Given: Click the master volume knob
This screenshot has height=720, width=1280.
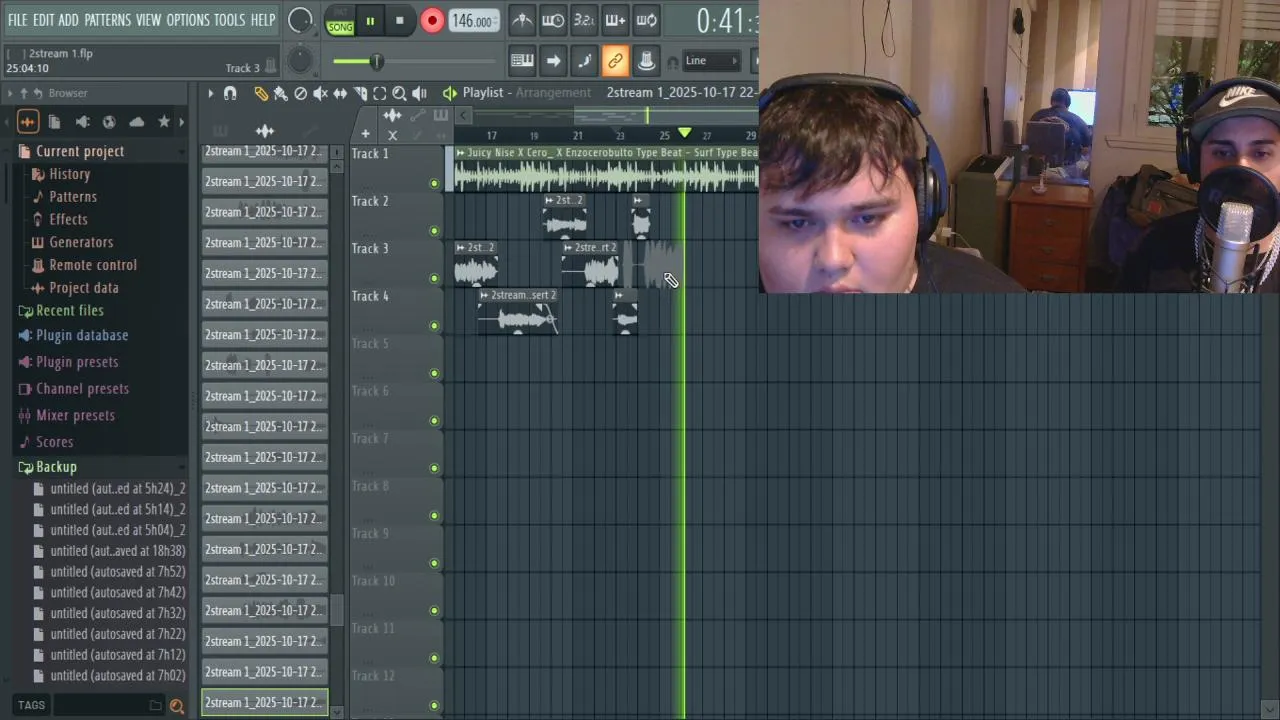Looking at the screenshot, I should 300,20.
